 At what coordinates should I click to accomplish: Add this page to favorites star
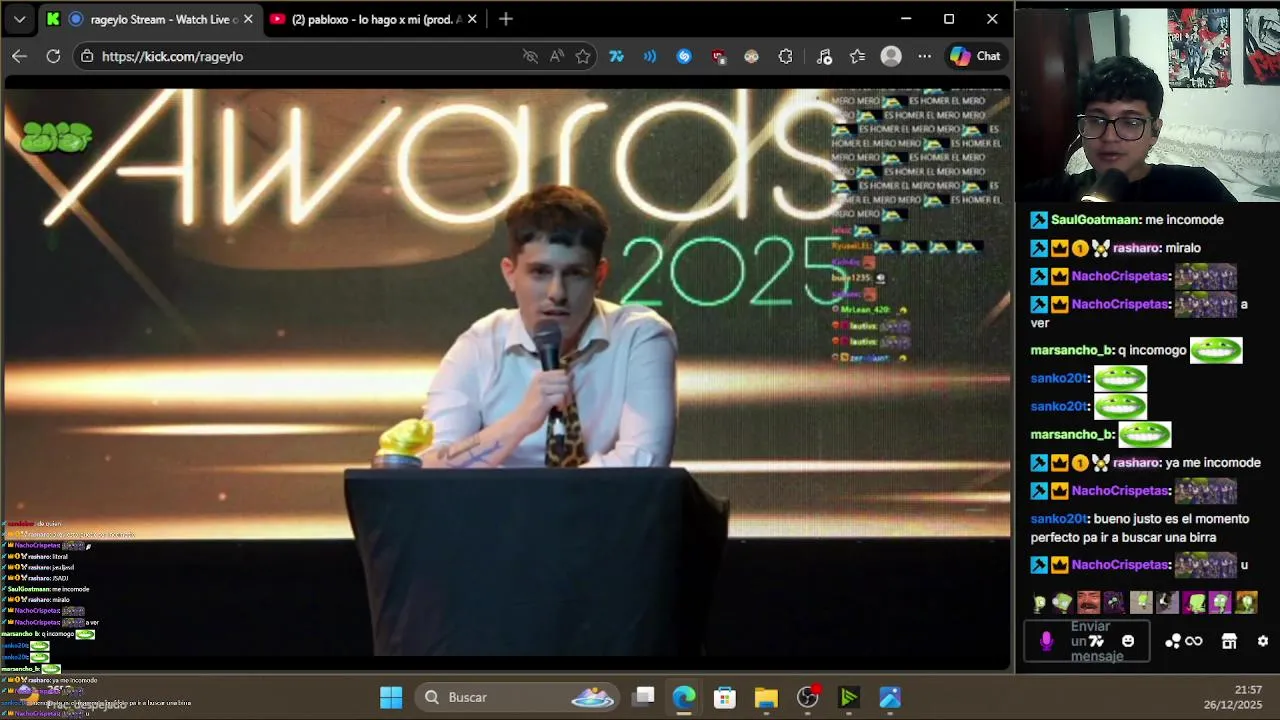(x=583, y=57)
